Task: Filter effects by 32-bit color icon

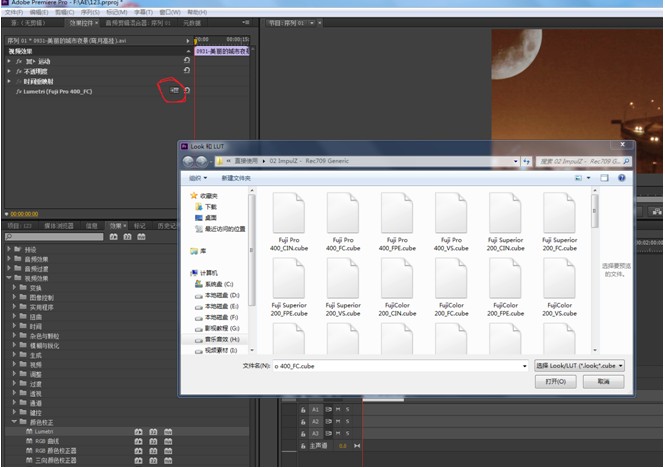Action: tap(127, 237)
